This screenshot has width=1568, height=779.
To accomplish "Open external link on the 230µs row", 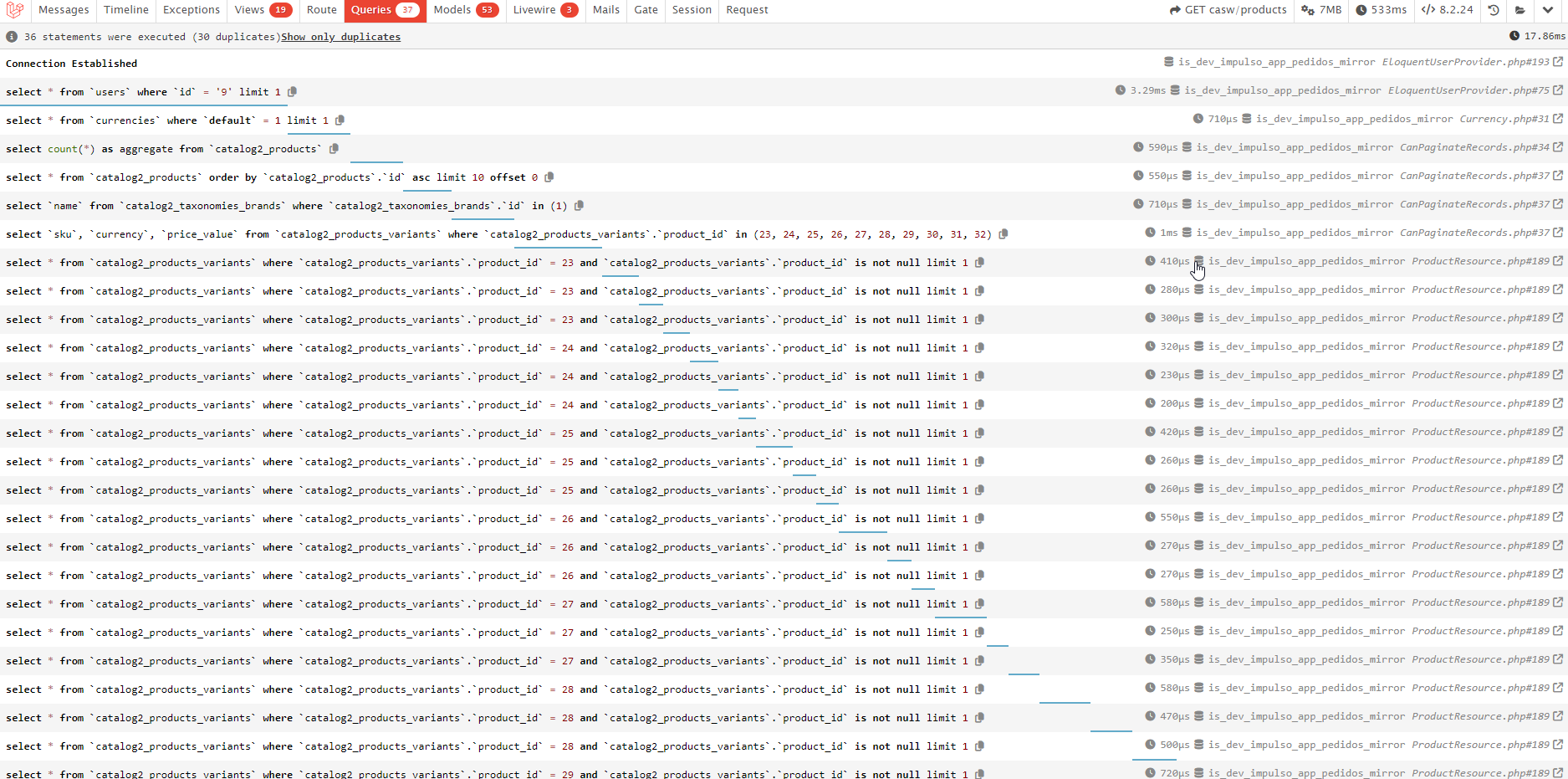I will 1558,375.
